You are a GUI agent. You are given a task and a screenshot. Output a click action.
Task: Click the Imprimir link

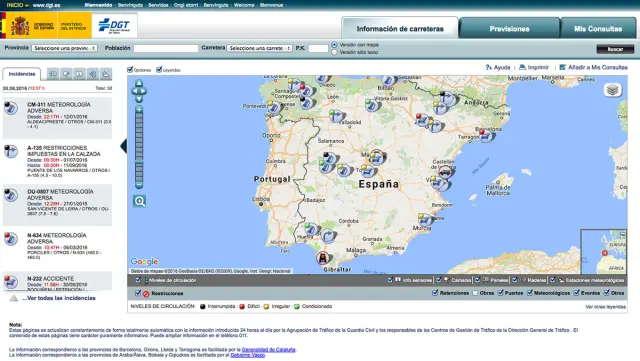[x=538, y=67]
